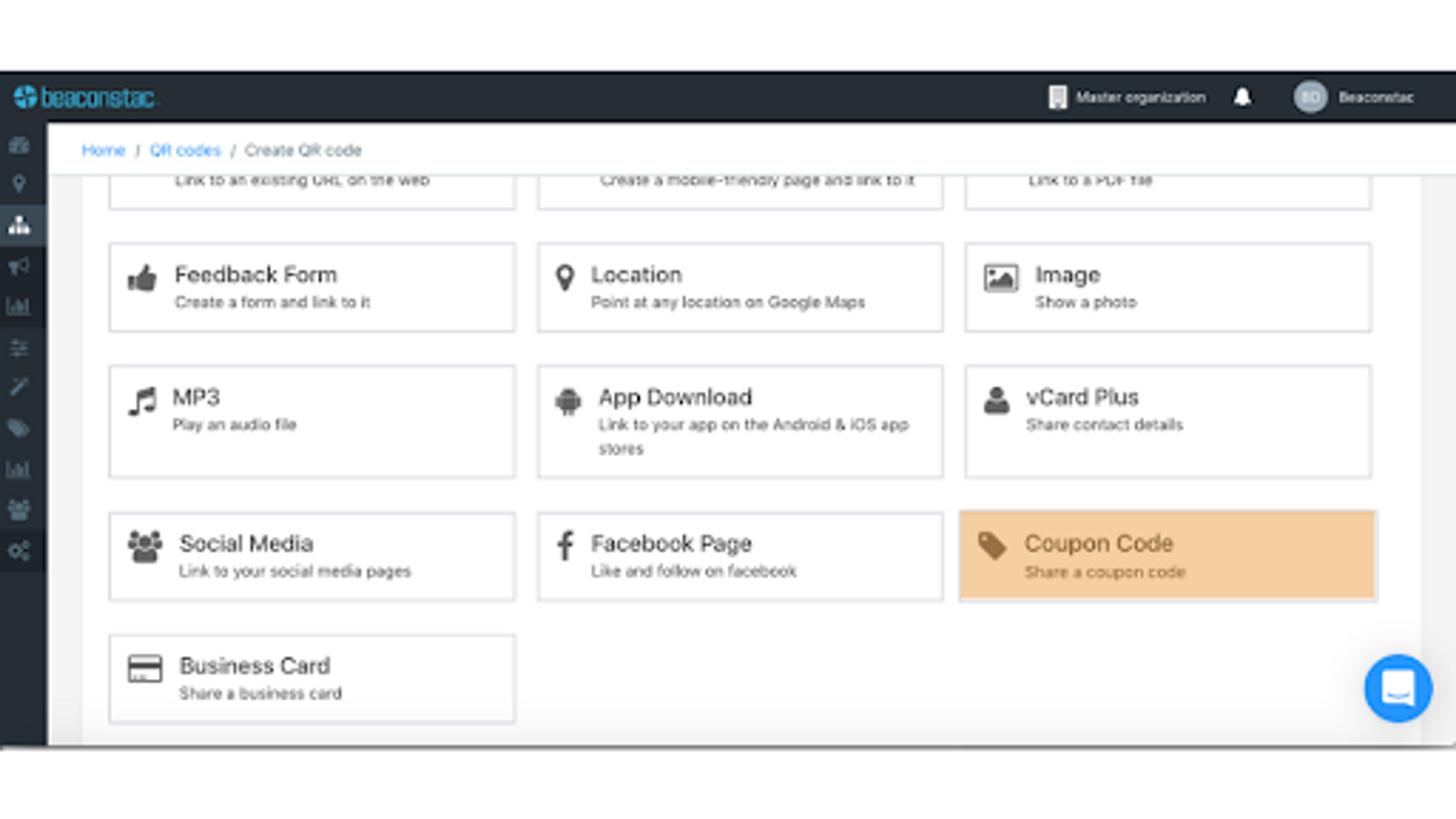Click the settings gears sidebar icon

(x=19, y=551)
